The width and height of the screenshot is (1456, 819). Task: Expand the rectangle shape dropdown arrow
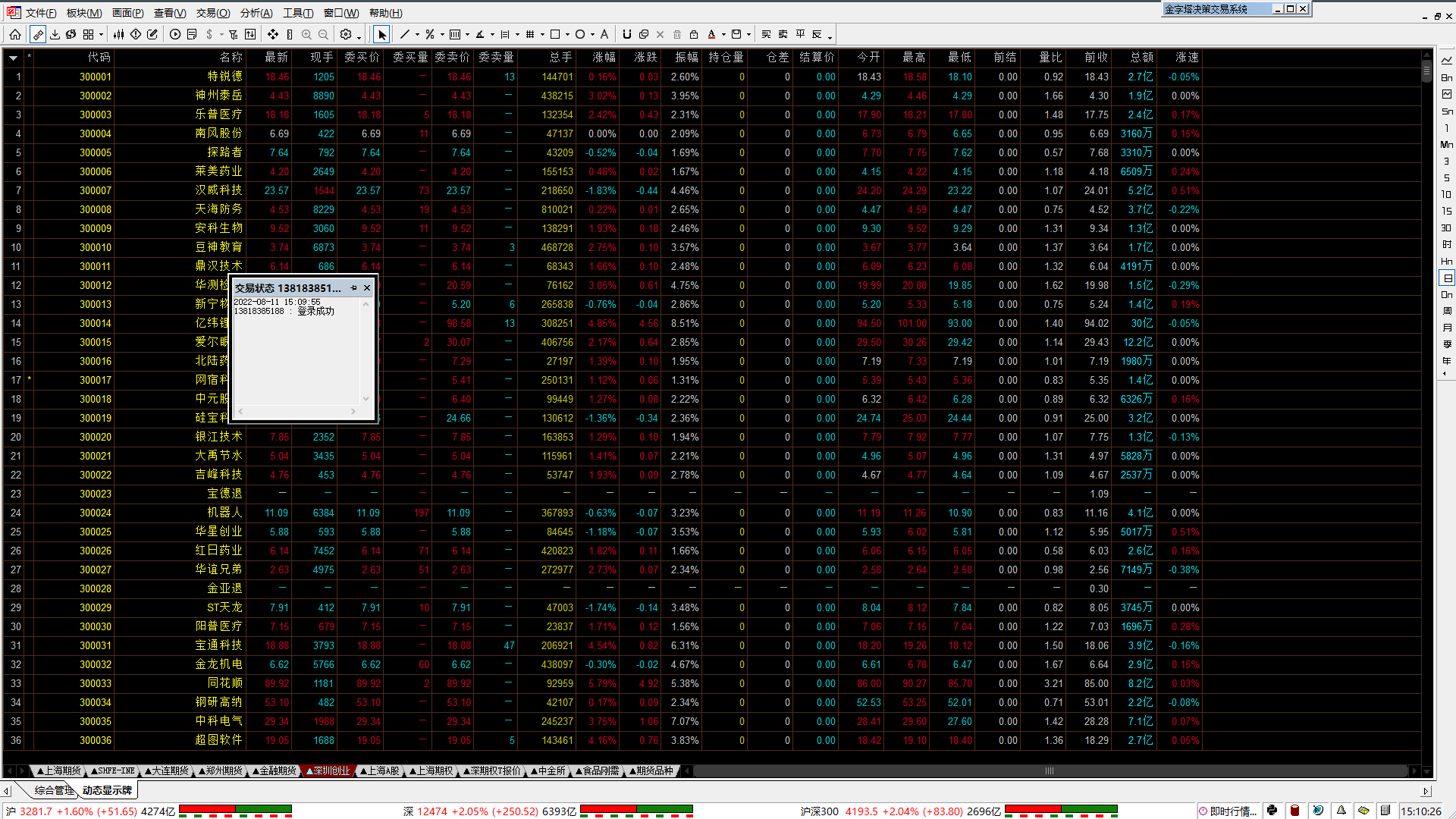pyautogui.click(x=567, y=35)
